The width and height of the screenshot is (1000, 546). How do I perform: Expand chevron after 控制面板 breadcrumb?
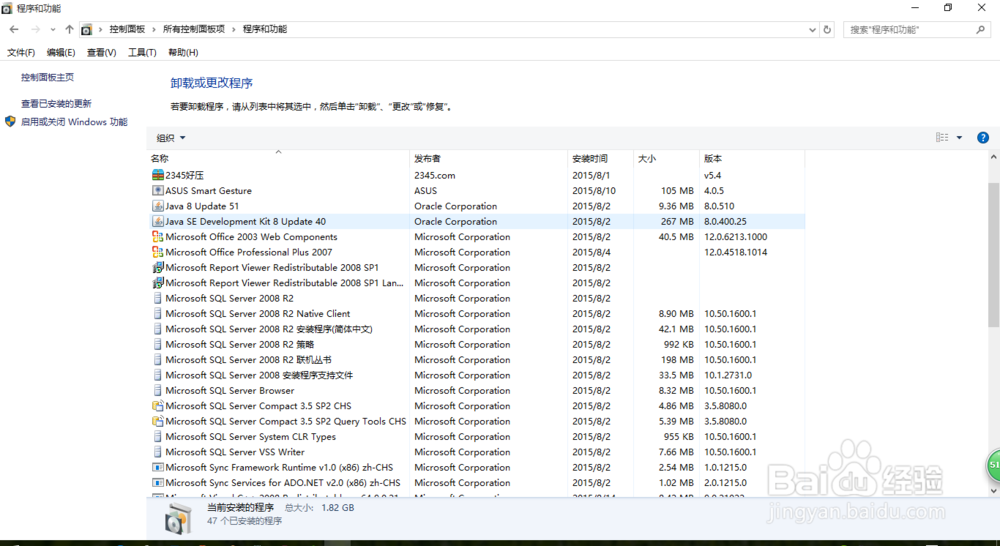click(x=153, y=29)
